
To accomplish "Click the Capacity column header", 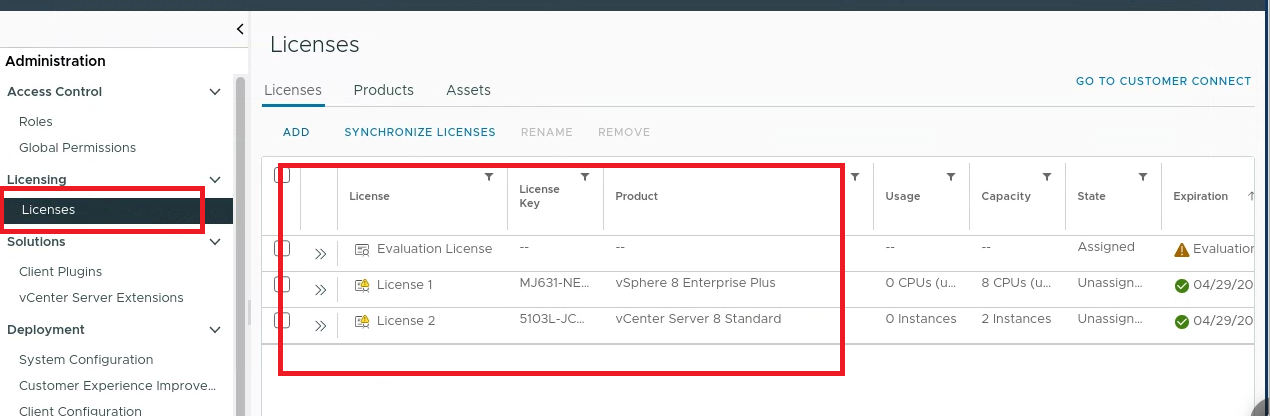I will point(1006,196).
